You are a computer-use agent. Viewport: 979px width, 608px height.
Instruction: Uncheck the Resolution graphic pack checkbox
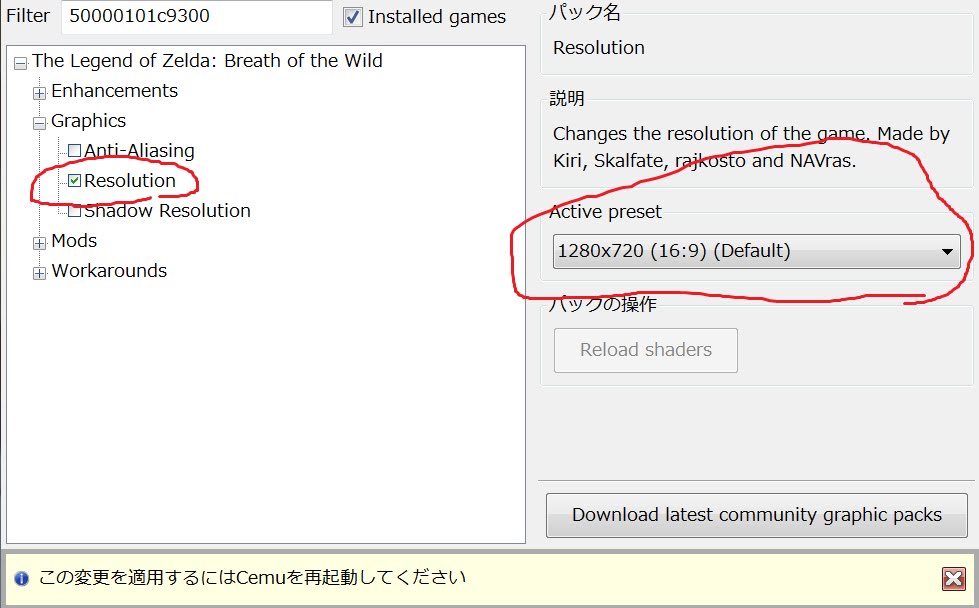point(74,180)
